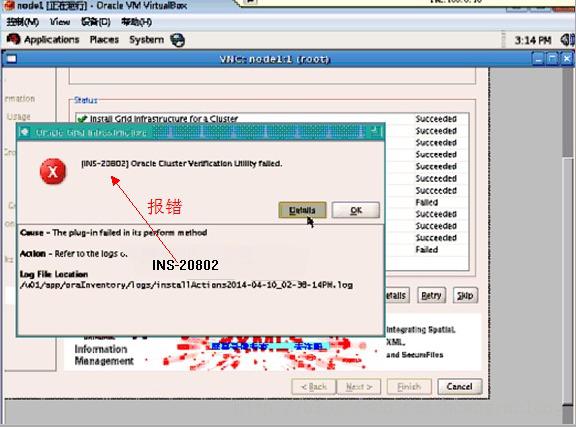
Task: Open the Applications menu in GNOME panel
Action: pos(51,40)
